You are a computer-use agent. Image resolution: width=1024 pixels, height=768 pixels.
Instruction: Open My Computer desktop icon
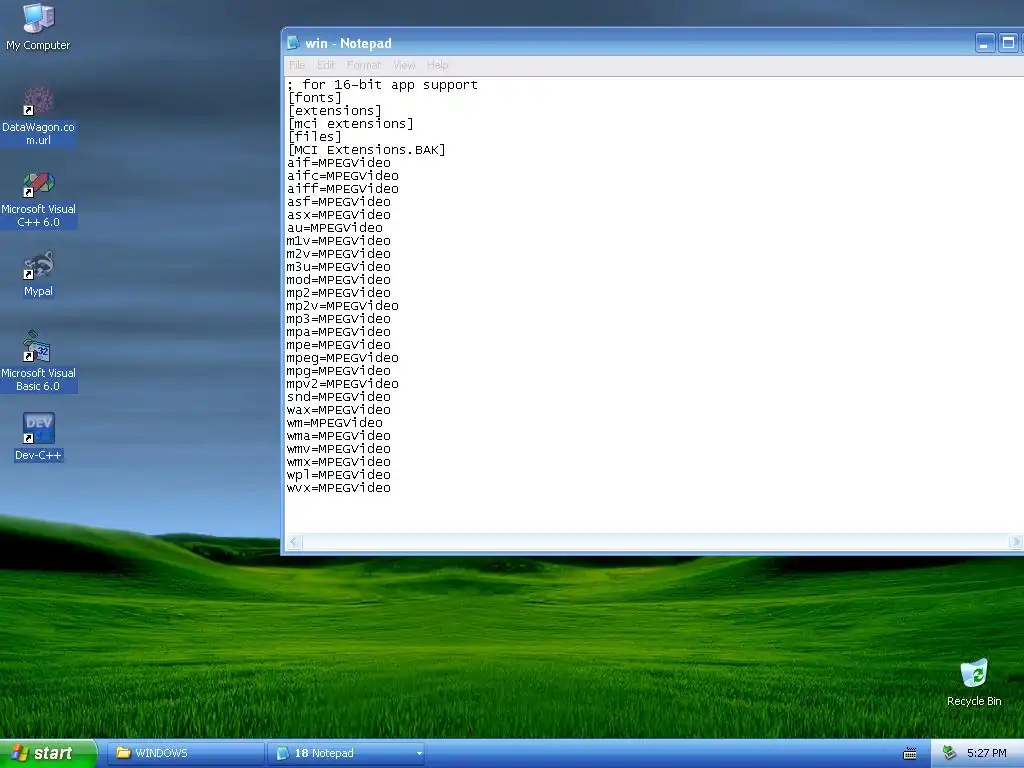[38, 27]
